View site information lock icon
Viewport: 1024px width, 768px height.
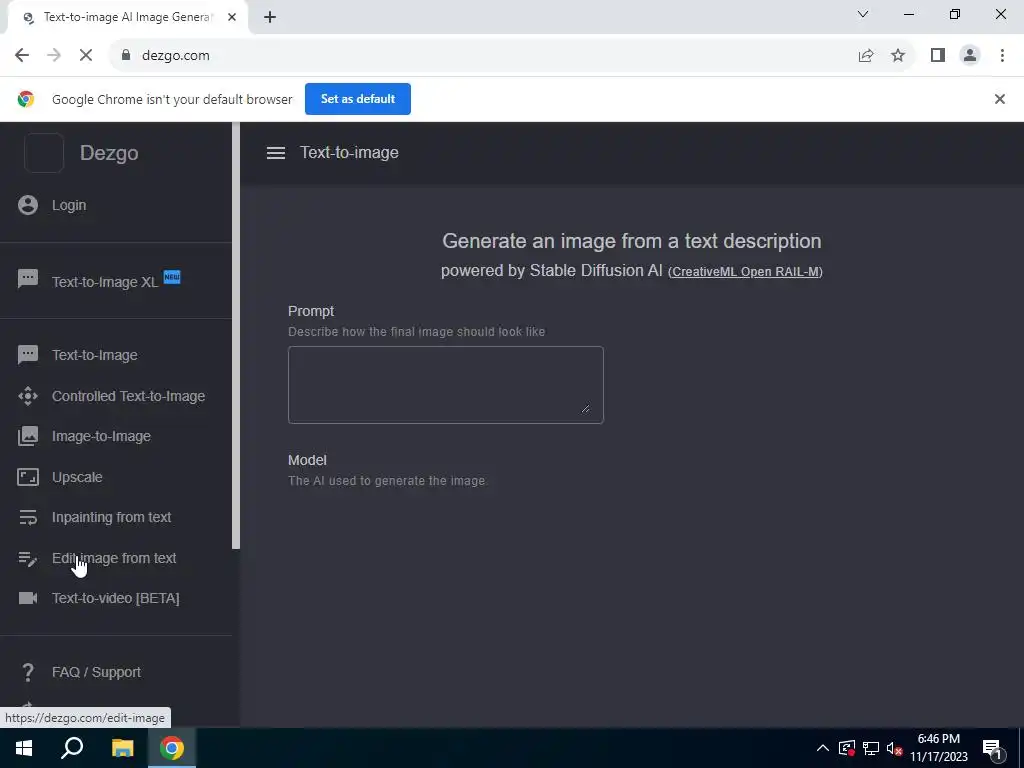pyautogui.click(x=126, y=56)
